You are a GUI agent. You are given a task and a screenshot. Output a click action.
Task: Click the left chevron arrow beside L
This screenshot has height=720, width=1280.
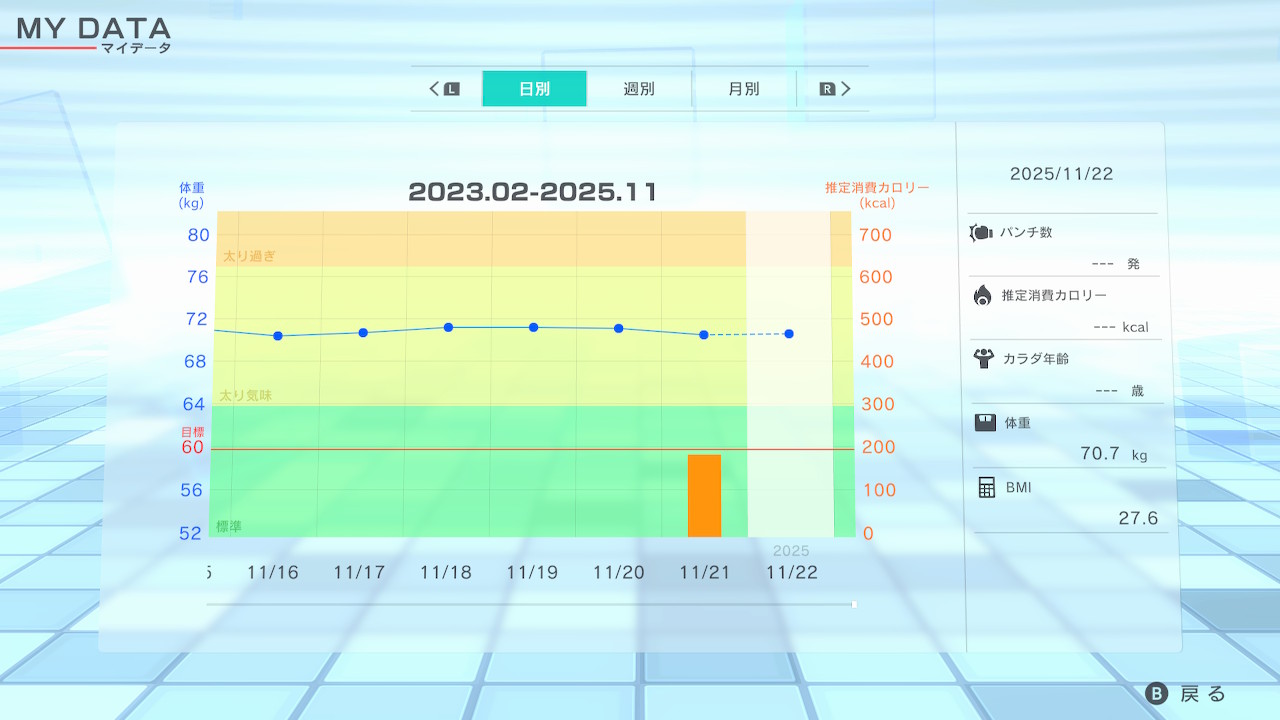[434, 89]
